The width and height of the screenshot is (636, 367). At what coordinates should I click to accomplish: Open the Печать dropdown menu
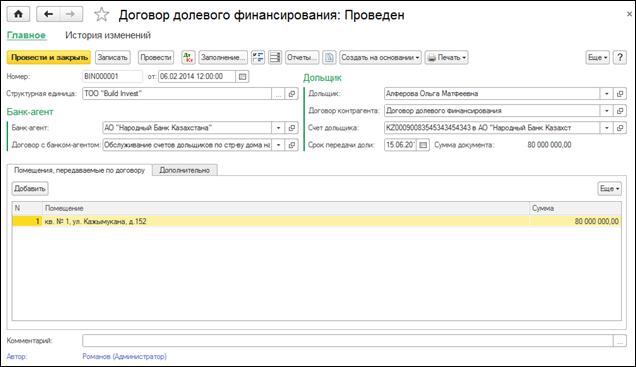tap(447, 58)
